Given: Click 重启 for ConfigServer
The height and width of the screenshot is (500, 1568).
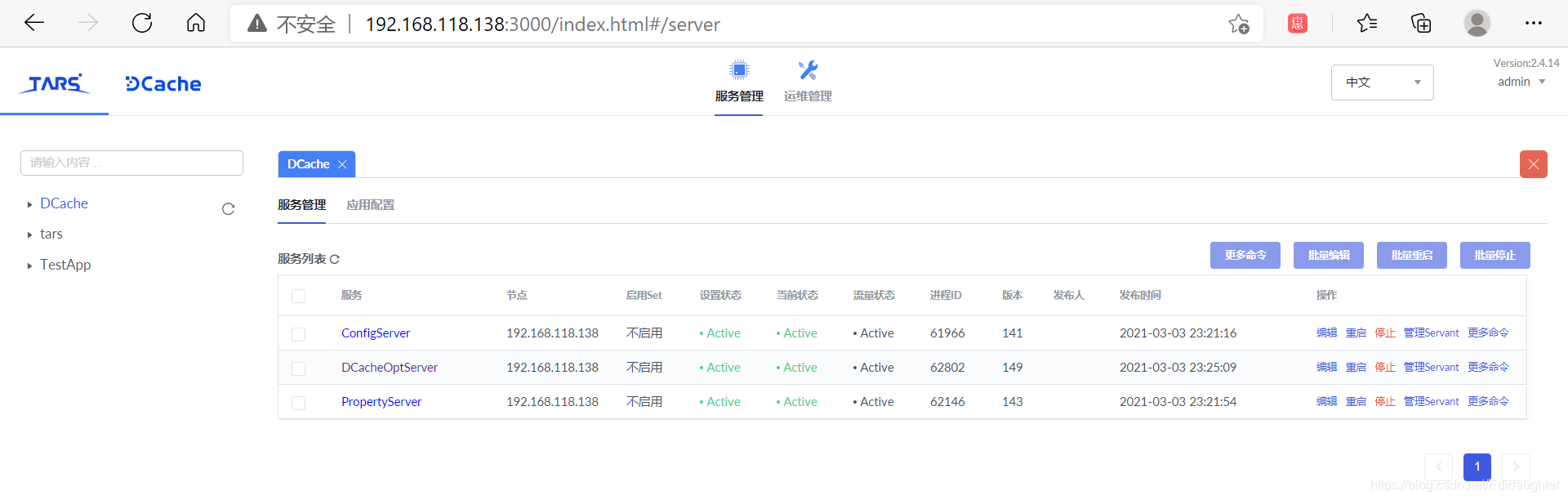Looking at the screenshot, I should pos(1356,333).
